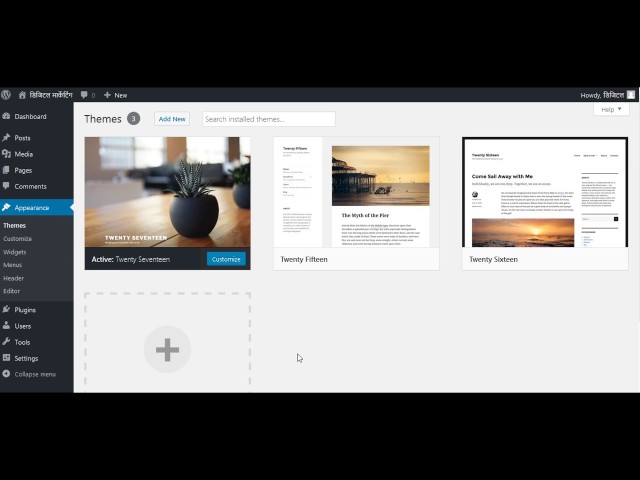Viewport: 640px width, 480px height.
Task: Click the Media icon in sidebar
Action: (x=6, y=154)
